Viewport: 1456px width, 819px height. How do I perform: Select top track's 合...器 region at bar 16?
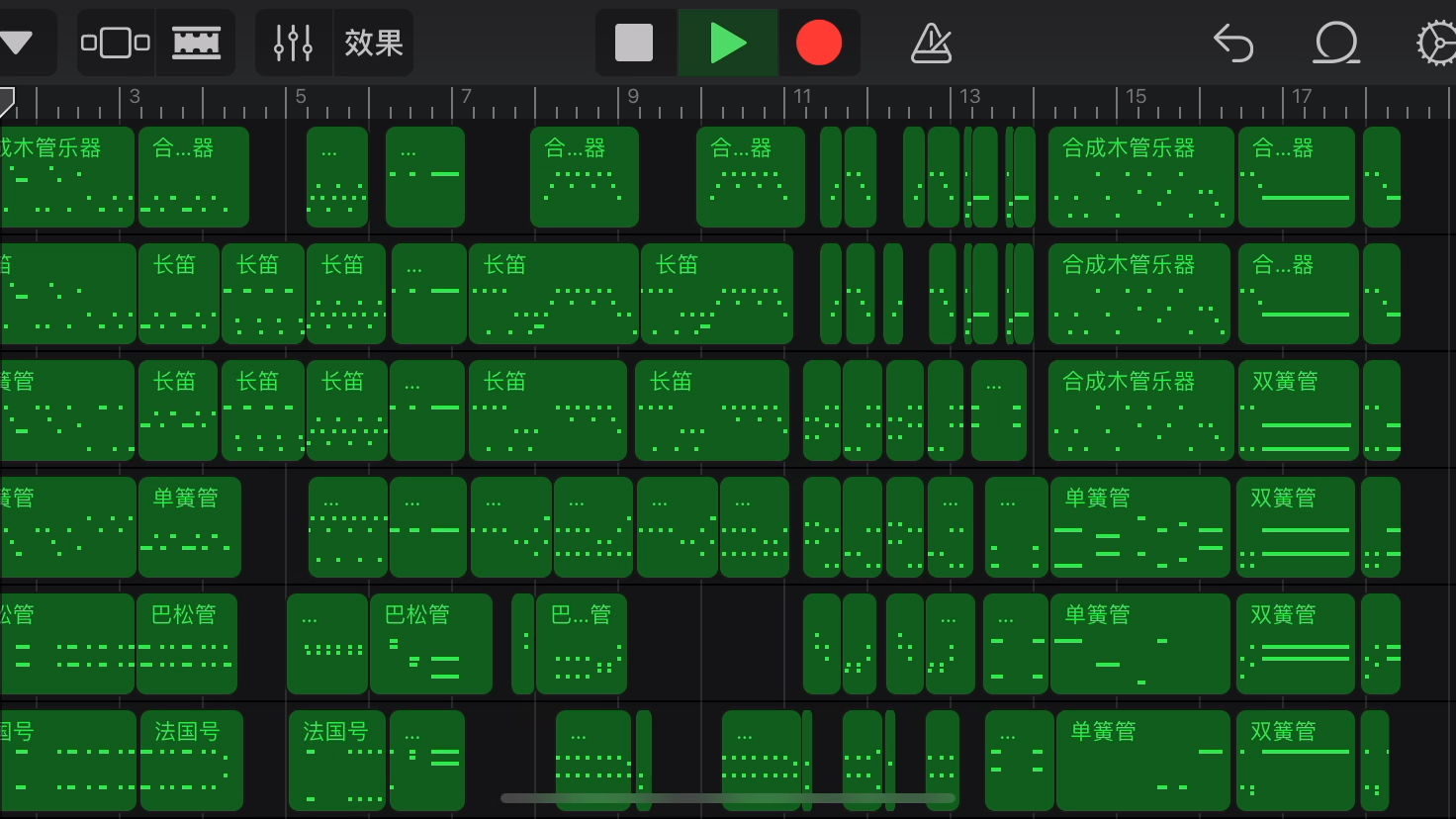[1297, 177]
